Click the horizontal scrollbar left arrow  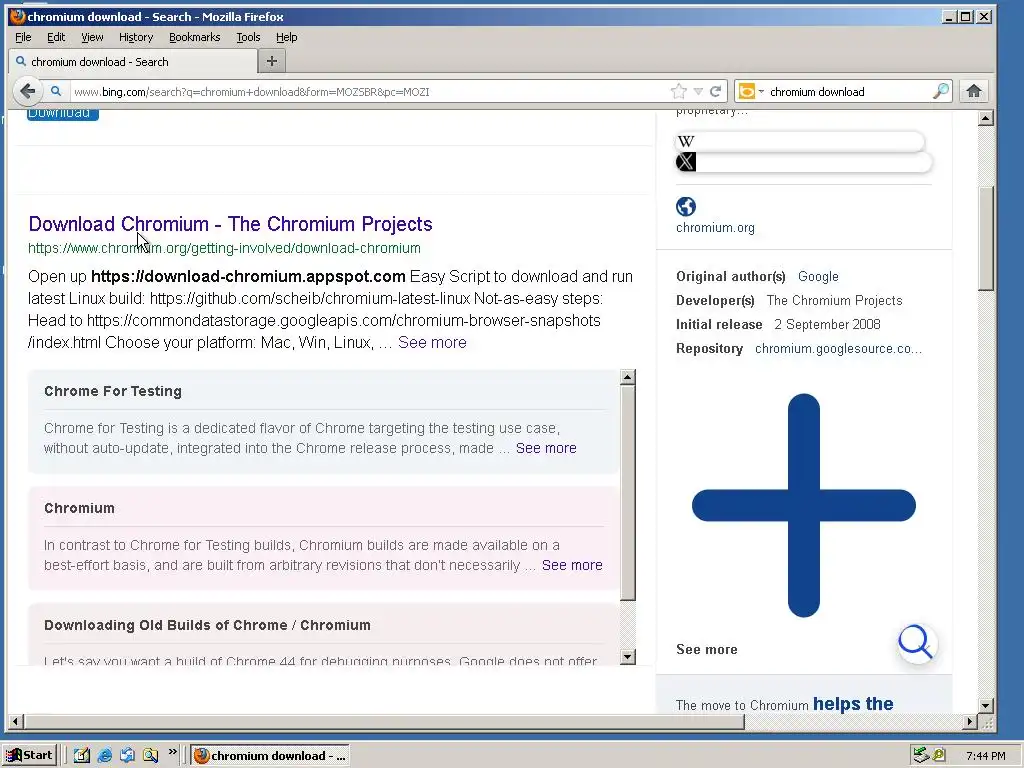pos(16,722)
